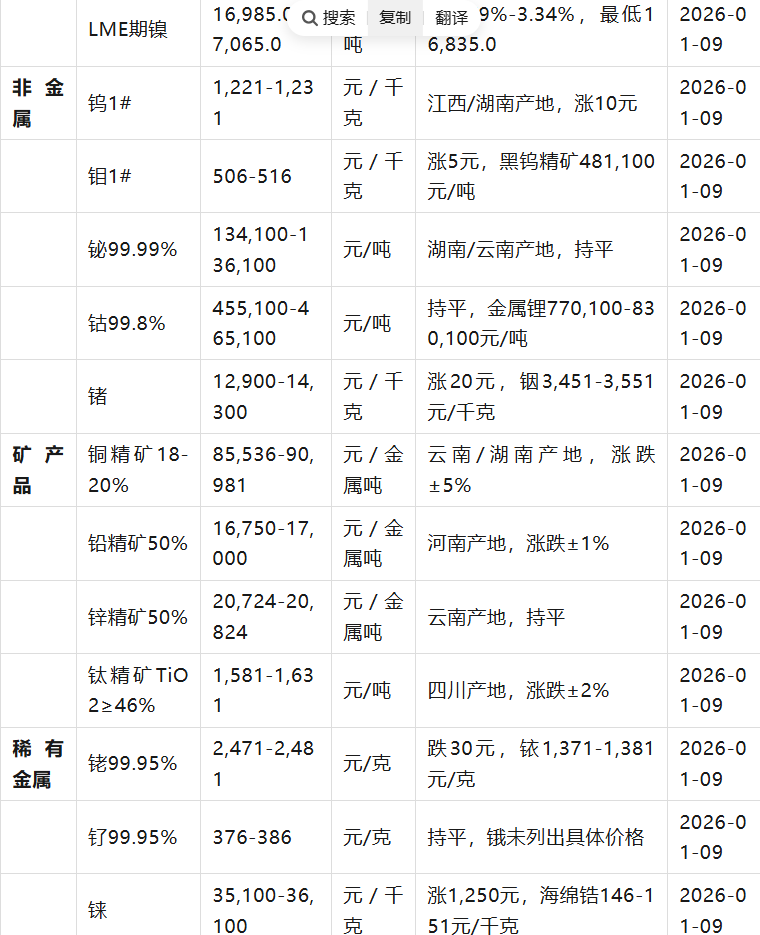Select the 稀有金属 category cell

point(38,764)
